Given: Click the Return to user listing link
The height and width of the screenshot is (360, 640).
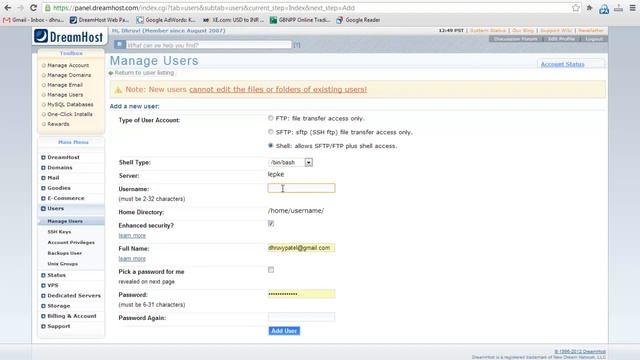Looking at the screenshot, I should [144, 73].
